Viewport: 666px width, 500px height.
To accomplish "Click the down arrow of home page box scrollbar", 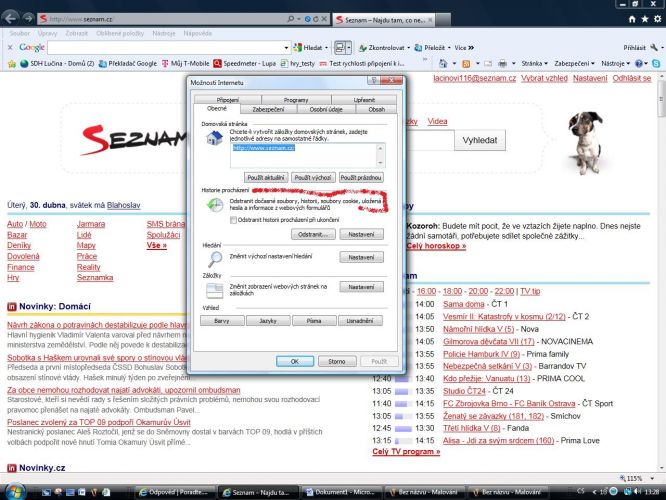I will tap(380, 163).
